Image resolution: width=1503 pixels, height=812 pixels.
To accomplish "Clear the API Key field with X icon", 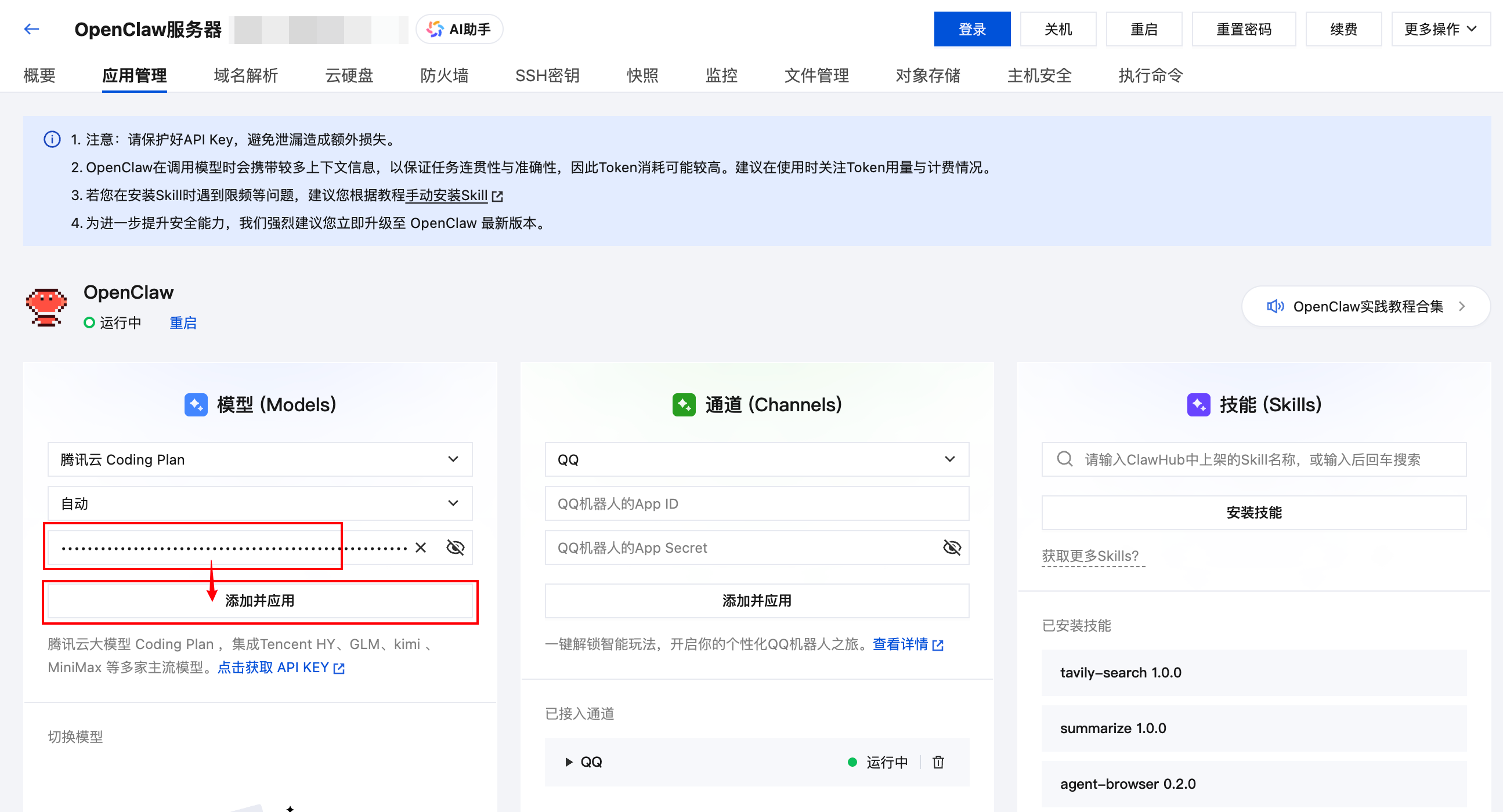I will tap(420, 547).
